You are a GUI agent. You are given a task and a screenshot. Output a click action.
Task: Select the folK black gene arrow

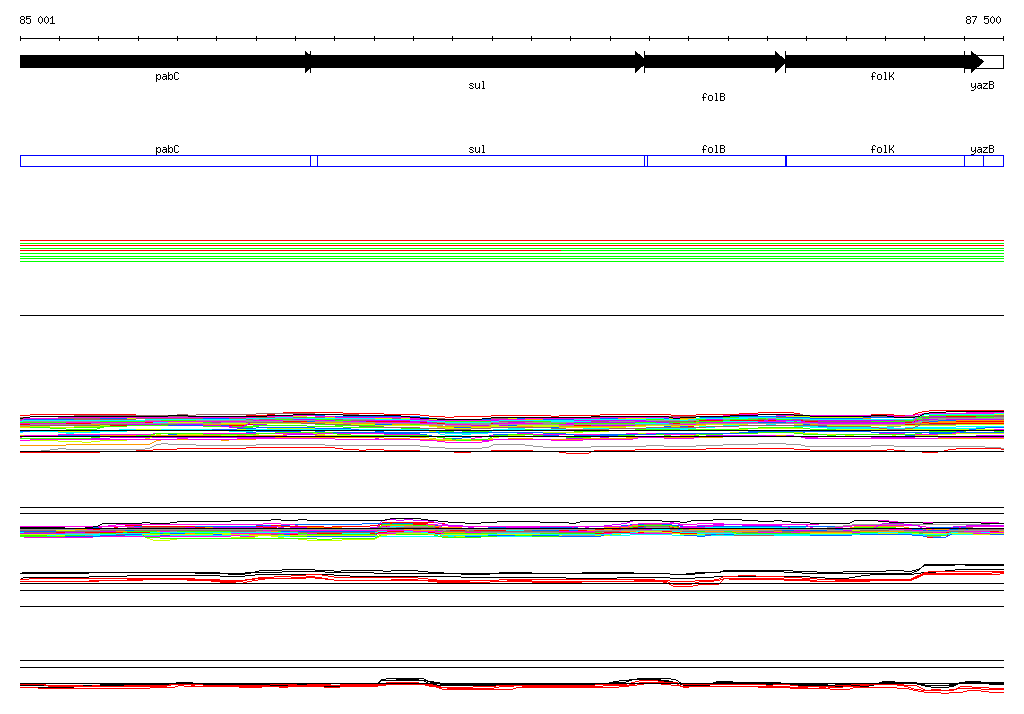point(882,62)
